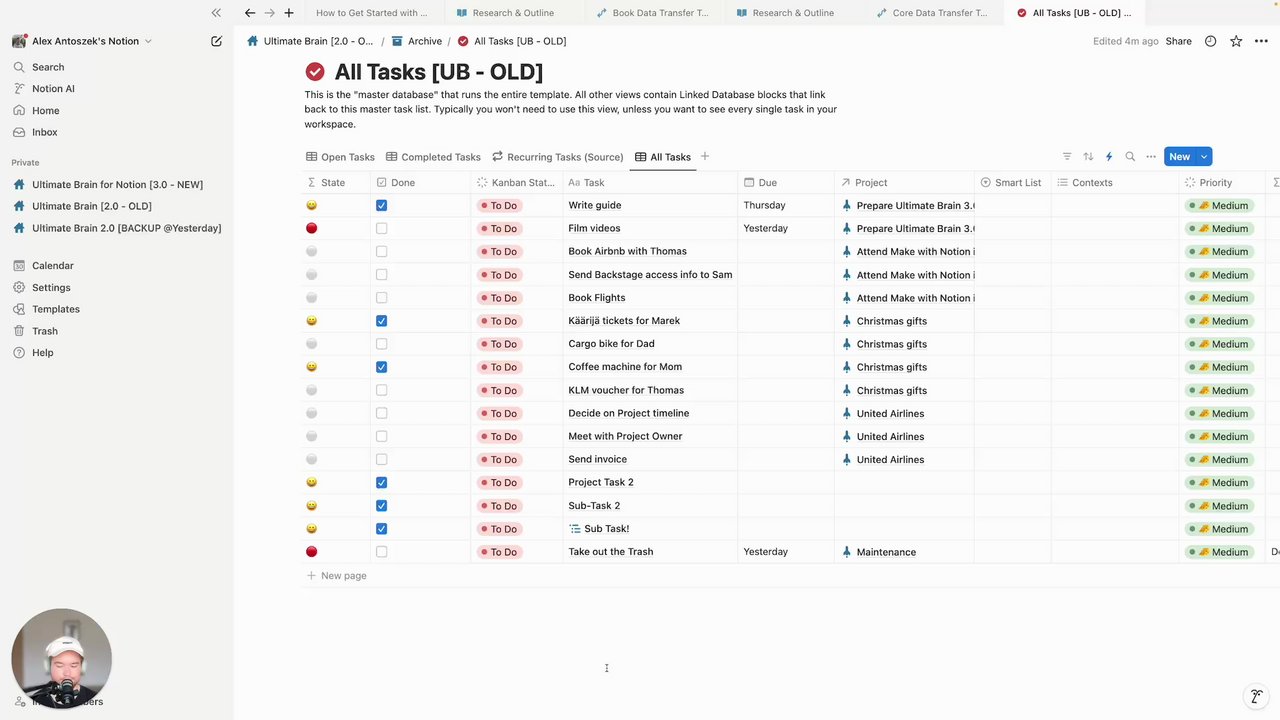Open the Due column header menu
The image size is (1280, 720).
(786, 183)
